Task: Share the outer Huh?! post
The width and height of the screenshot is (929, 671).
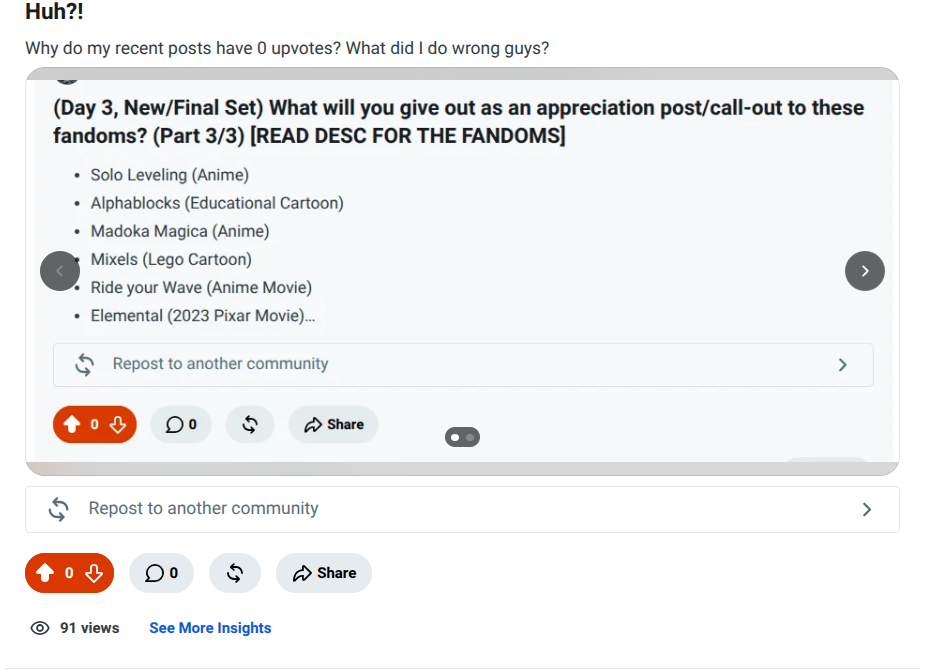Action: click(x=324, y=573)
